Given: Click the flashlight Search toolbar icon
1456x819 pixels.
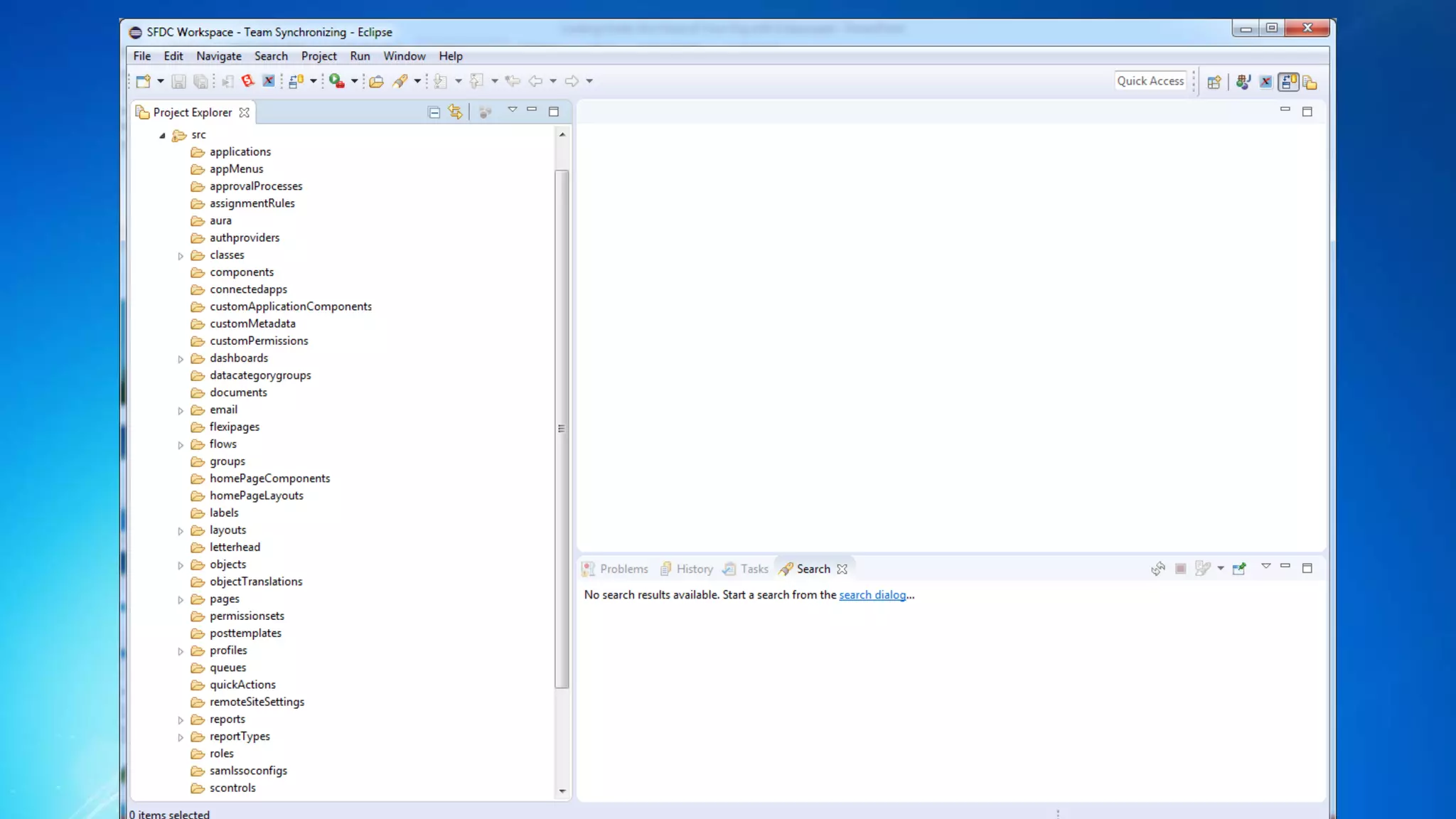Looking at the screenshot, I should click(x=400, y=81).
